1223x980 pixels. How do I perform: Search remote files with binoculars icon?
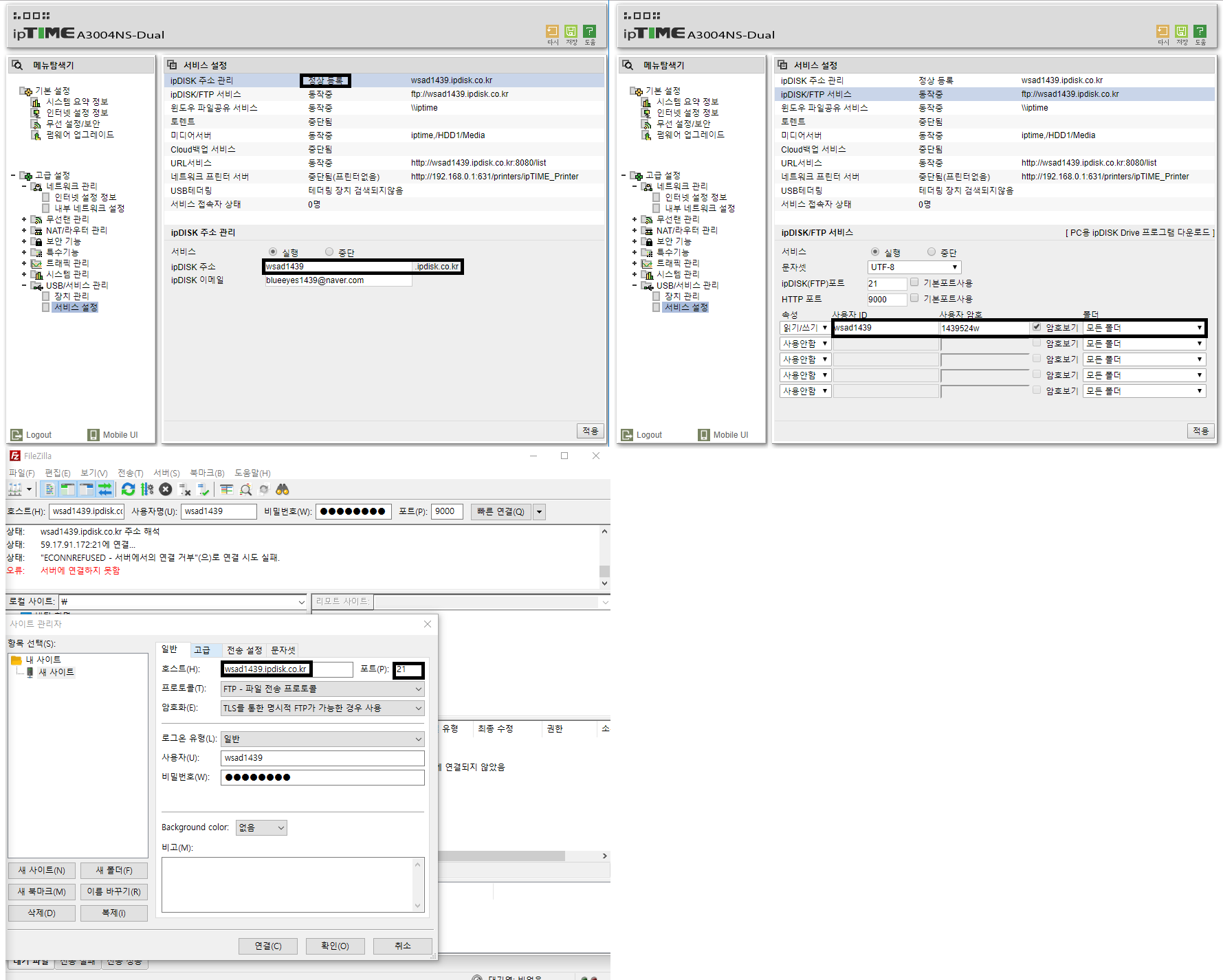(x=283, y=489)
